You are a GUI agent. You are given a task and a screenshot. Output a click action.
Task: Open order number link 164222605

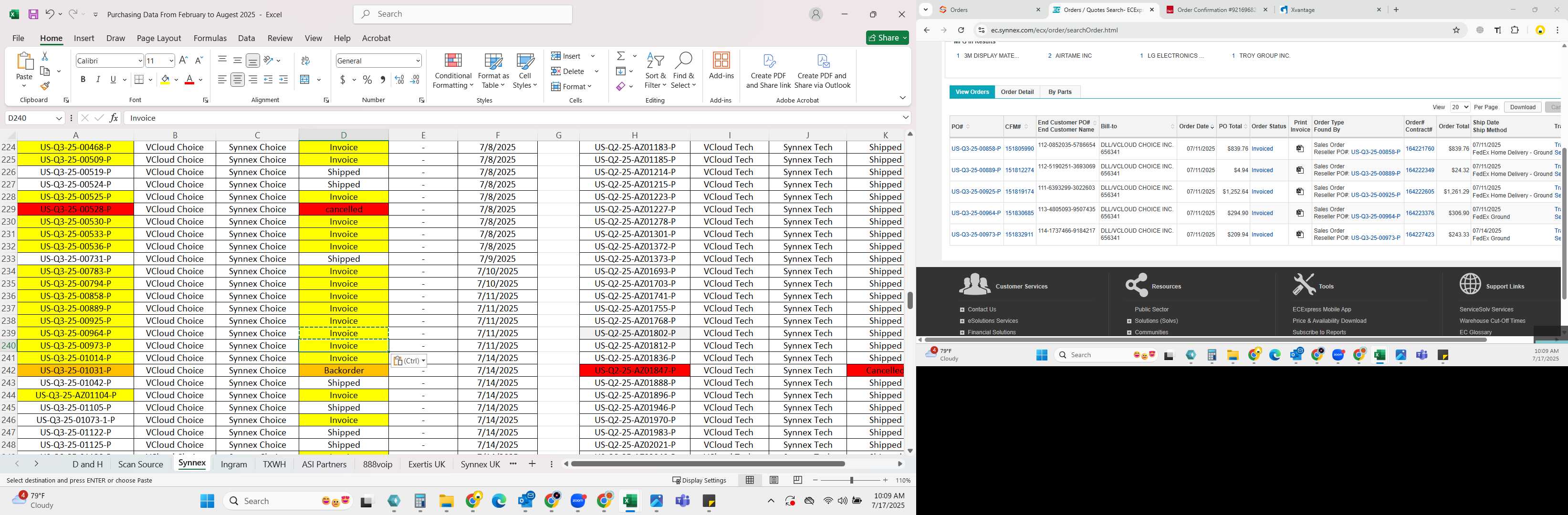point(1420,192)
